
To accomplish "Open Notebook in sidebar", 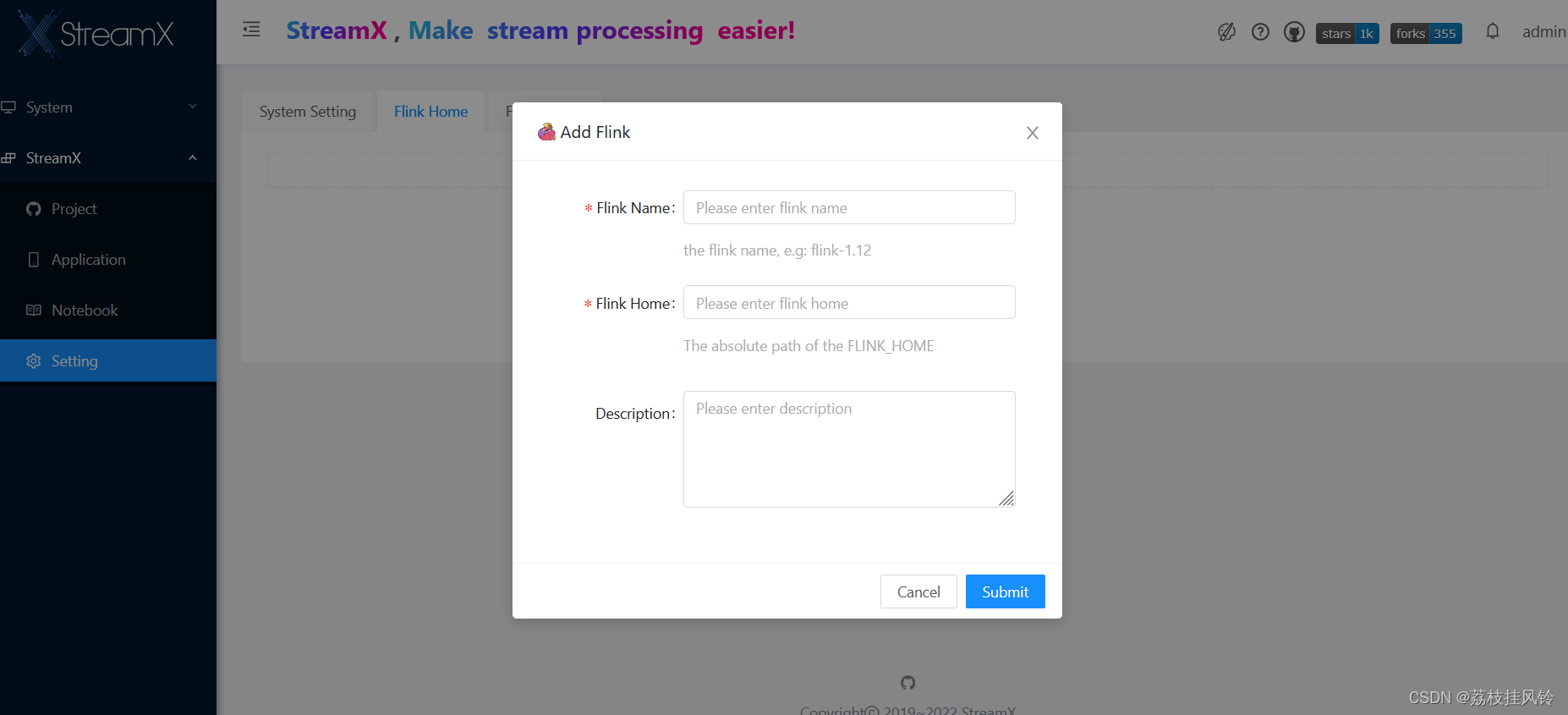I will tap(108, 311).
